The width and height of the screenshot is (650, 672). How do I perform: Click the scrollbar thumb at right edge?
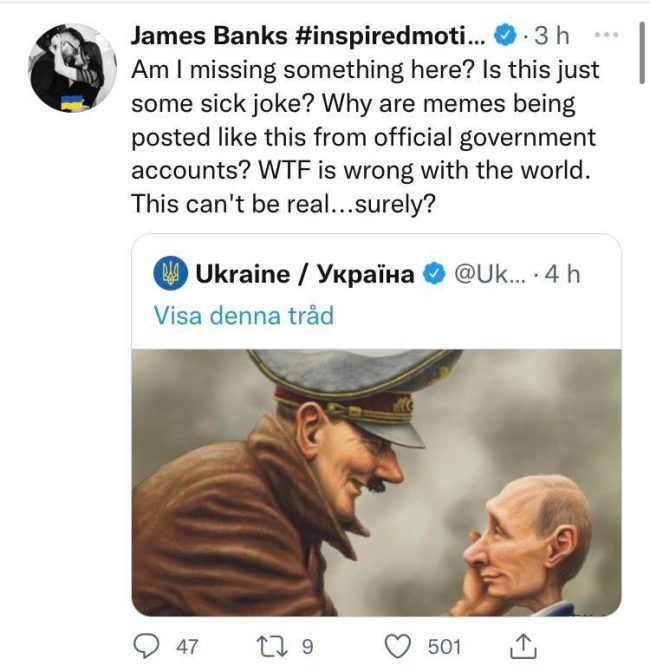642,53
